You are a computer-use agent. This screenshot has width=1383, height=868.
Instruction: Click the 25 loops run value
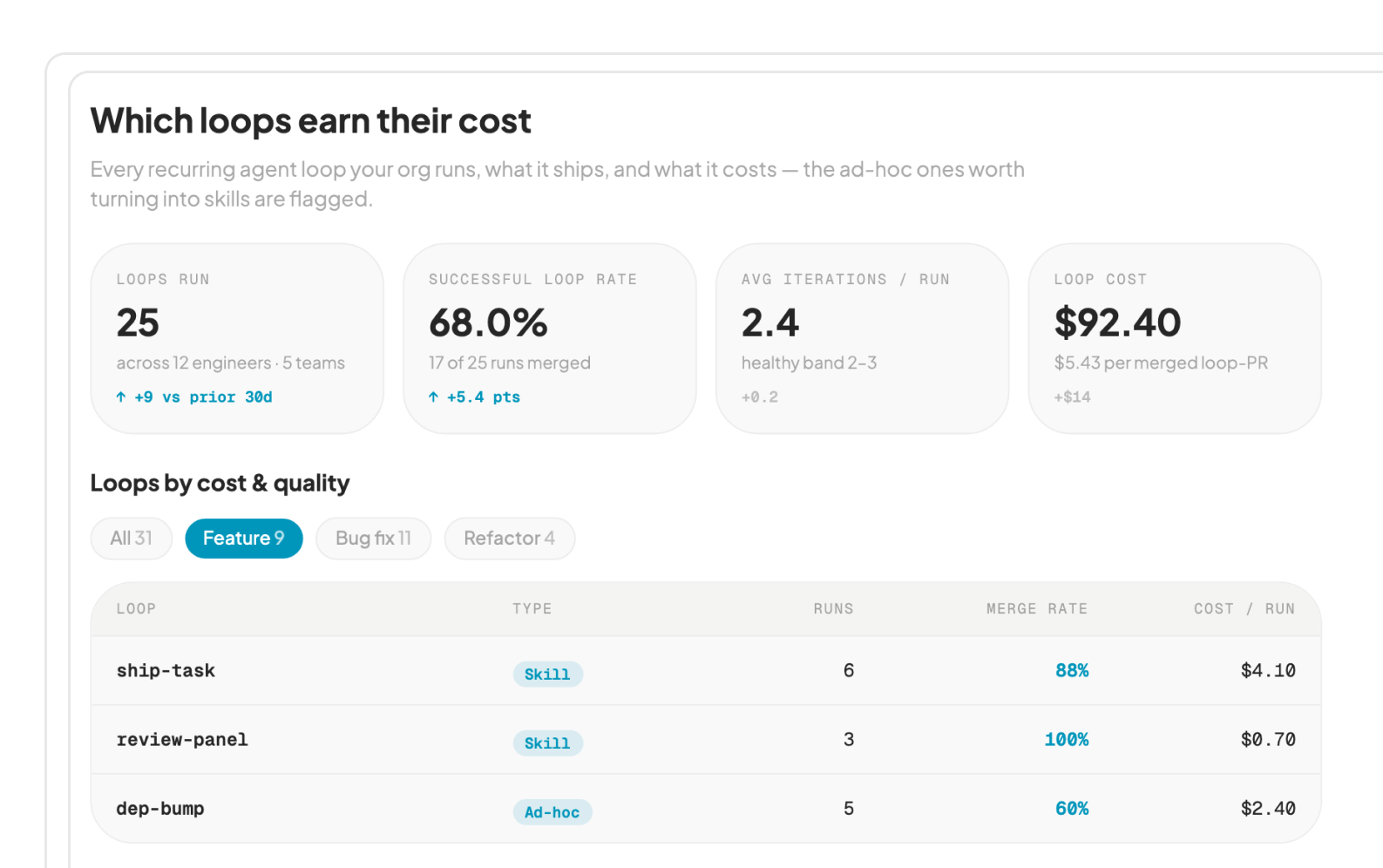(138, 323)
